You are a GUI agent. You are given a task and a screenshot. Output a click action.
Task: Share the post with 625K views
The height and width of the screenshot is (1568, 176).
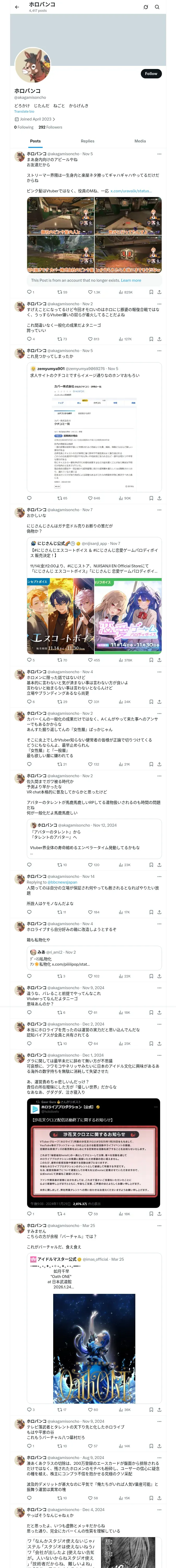coord(159,292)
